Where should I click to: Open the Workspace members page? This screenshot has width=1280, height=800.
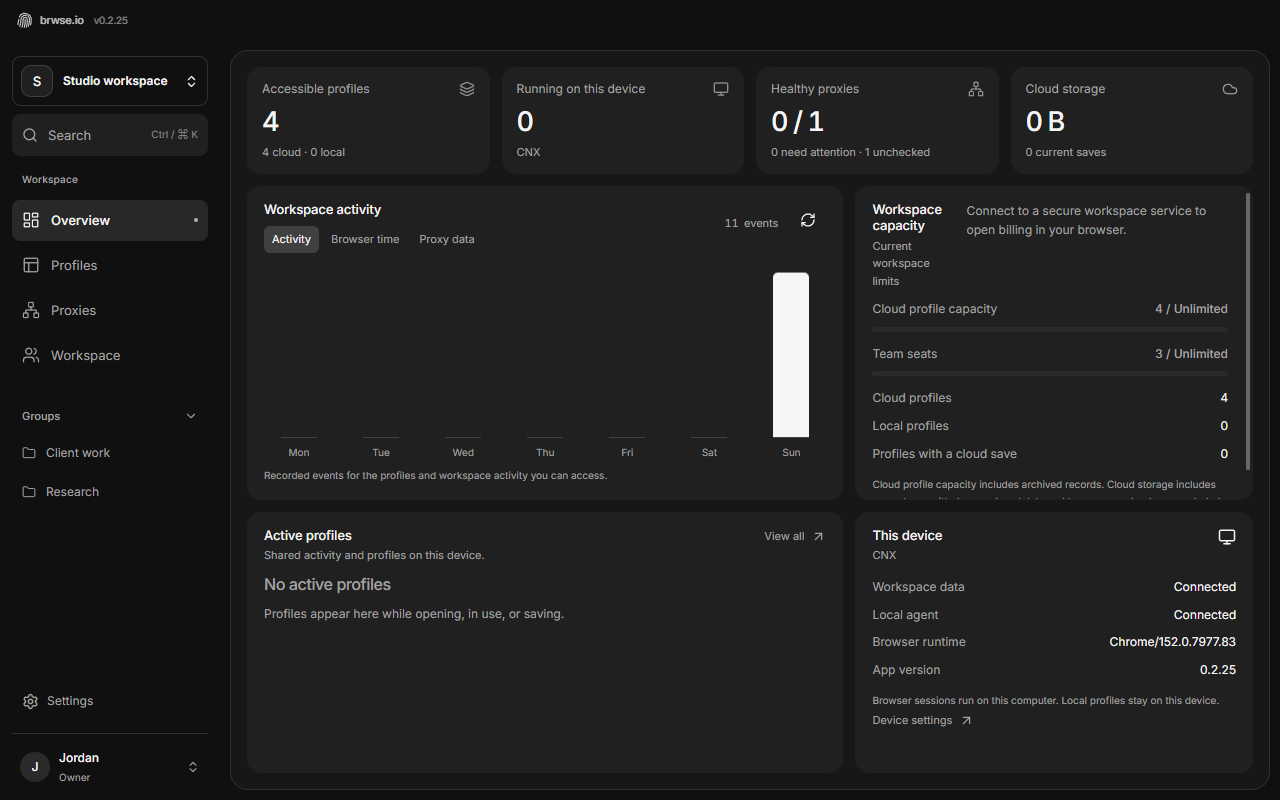click(110, 355)
